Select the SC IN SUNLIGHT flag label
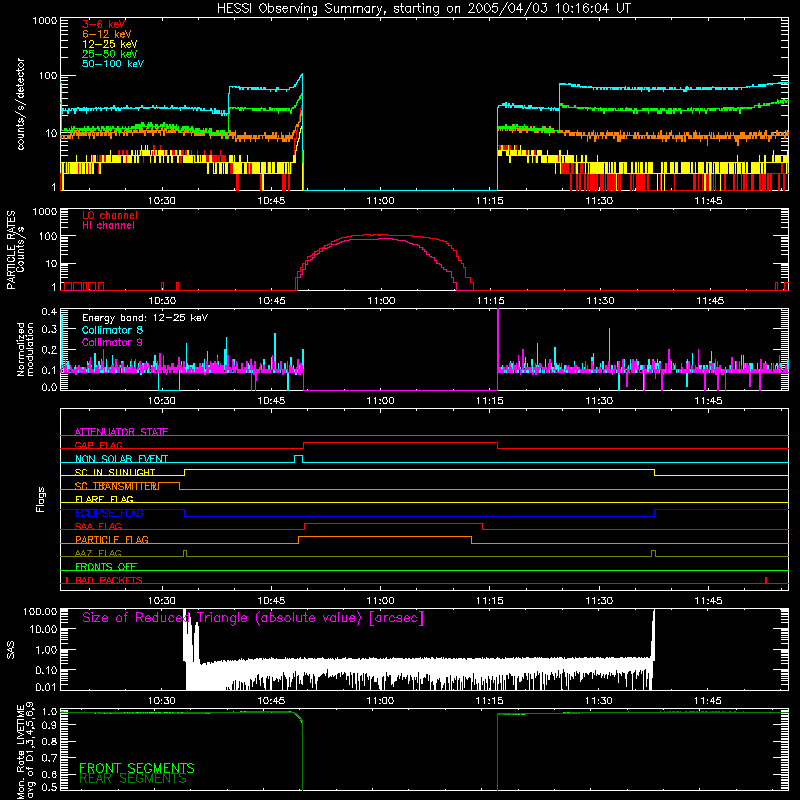800x800 pixels. click(x=115, y=472)
